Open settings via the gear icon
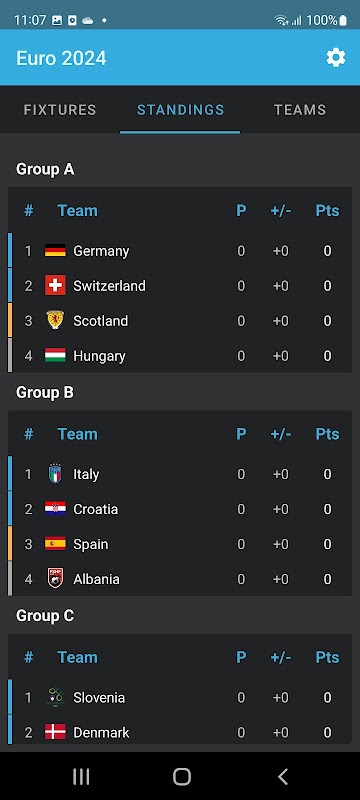 coord(336,58)
